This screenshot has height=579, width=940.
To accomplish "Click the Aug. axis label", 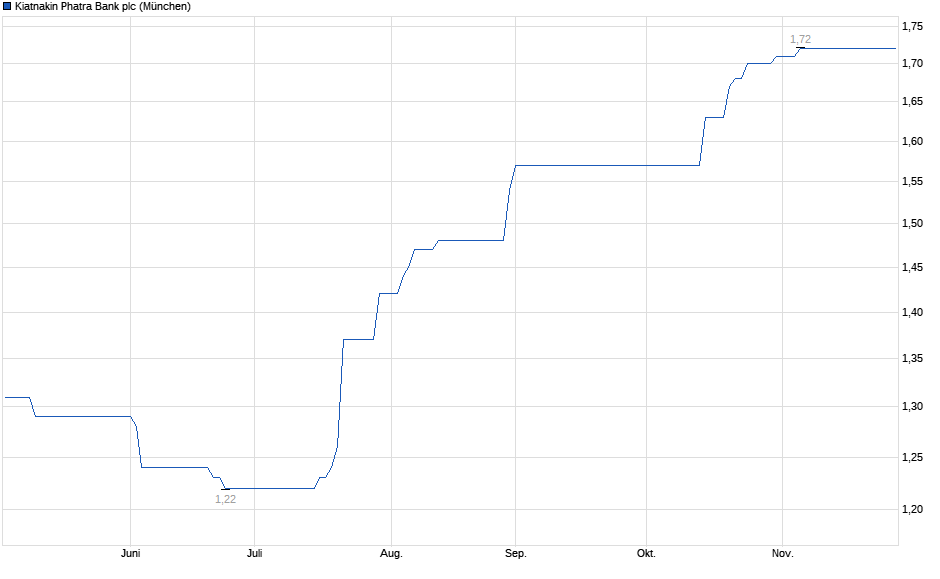I will (x=391, y=552).
